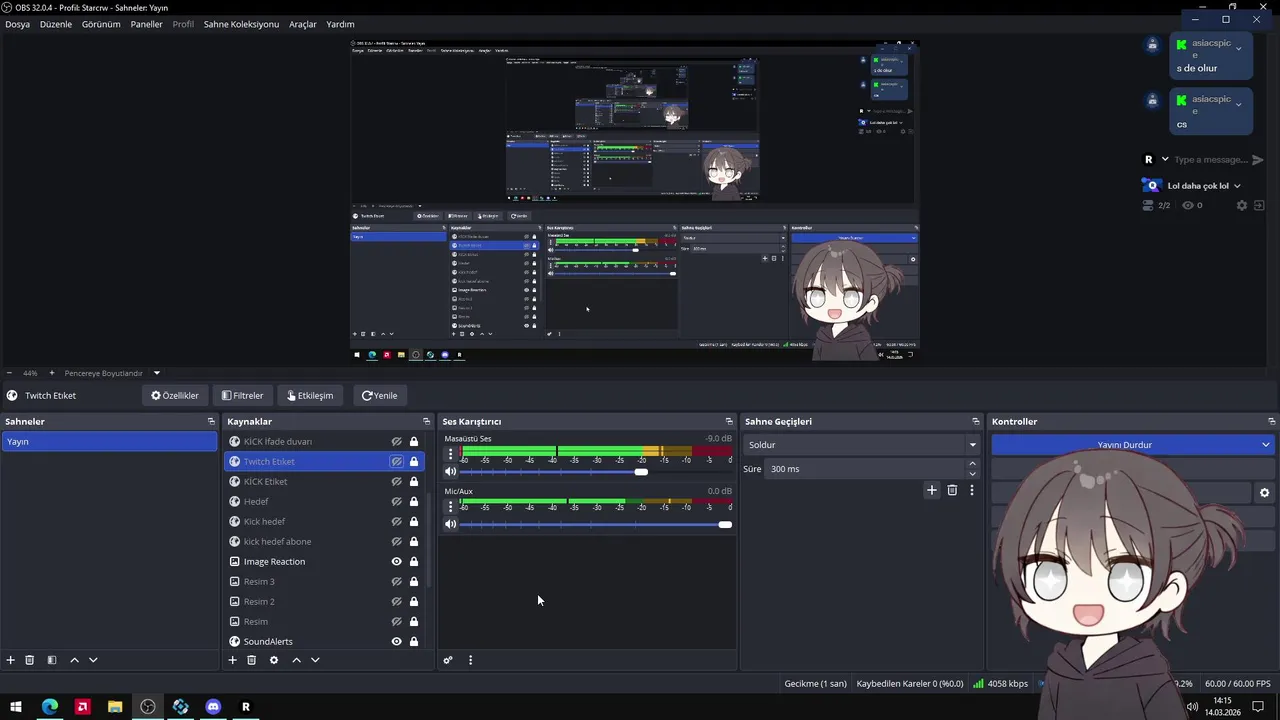Image resolution: width=1280 pixels, height=720 pixels.
Task: Zoom in the preview with plus icon
Action: [x=52, y=373]
